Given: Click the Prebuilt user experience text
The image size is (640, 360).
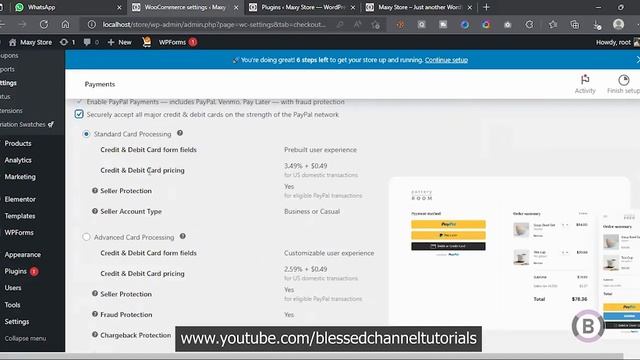Looking at the screenshot, I should pyautogui.click(x=320, y=150).
